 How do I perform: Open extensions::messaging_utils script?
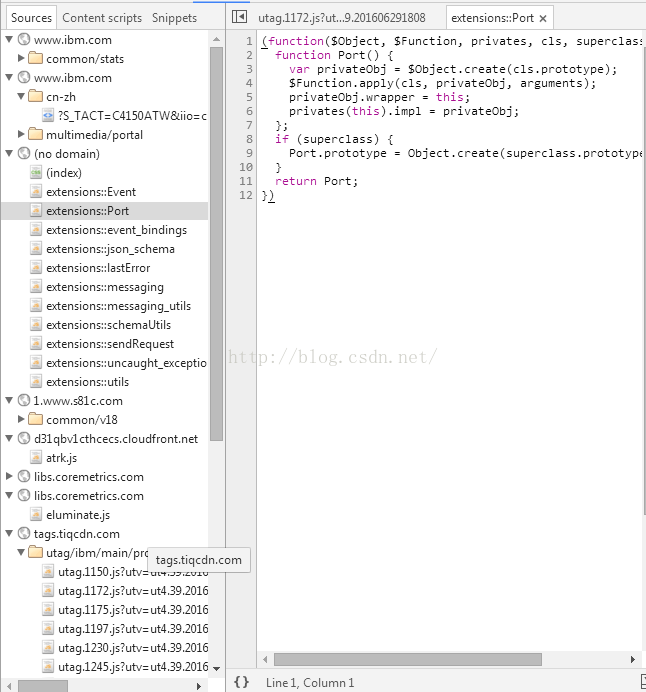coord(118,306)
